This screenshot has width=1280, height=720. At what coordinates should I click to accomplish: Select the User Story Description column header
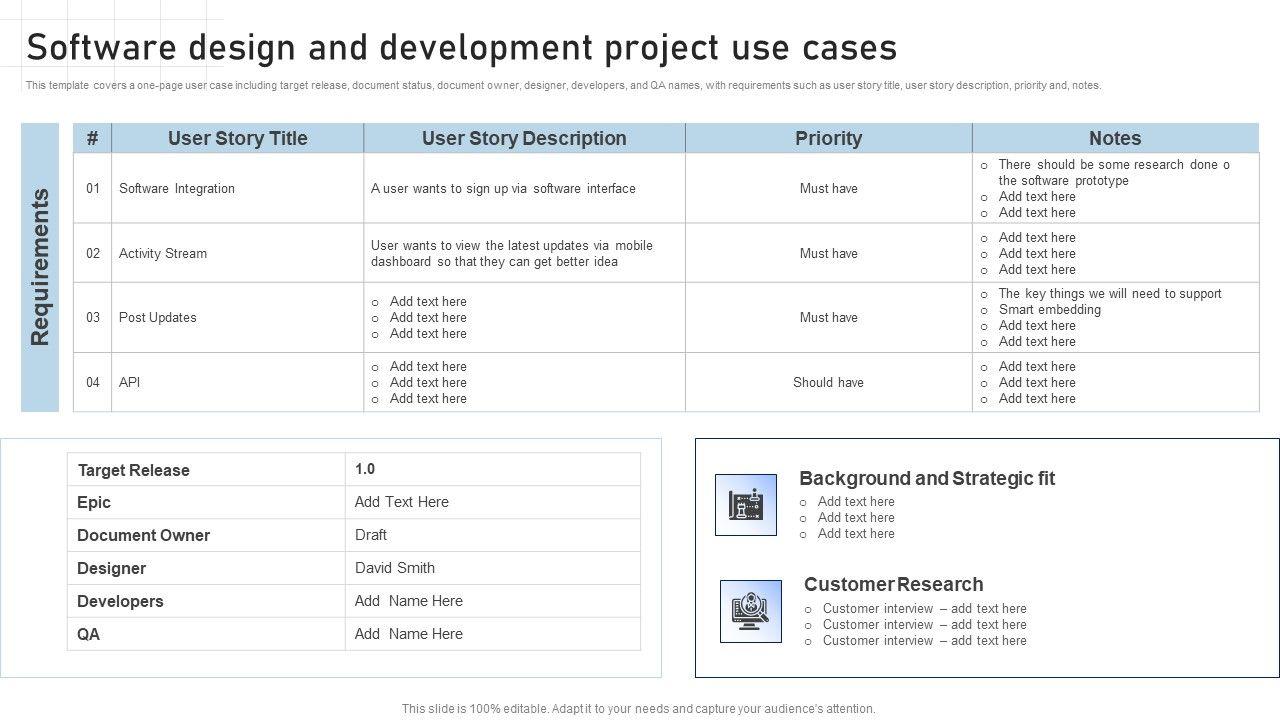coord(524,138)
